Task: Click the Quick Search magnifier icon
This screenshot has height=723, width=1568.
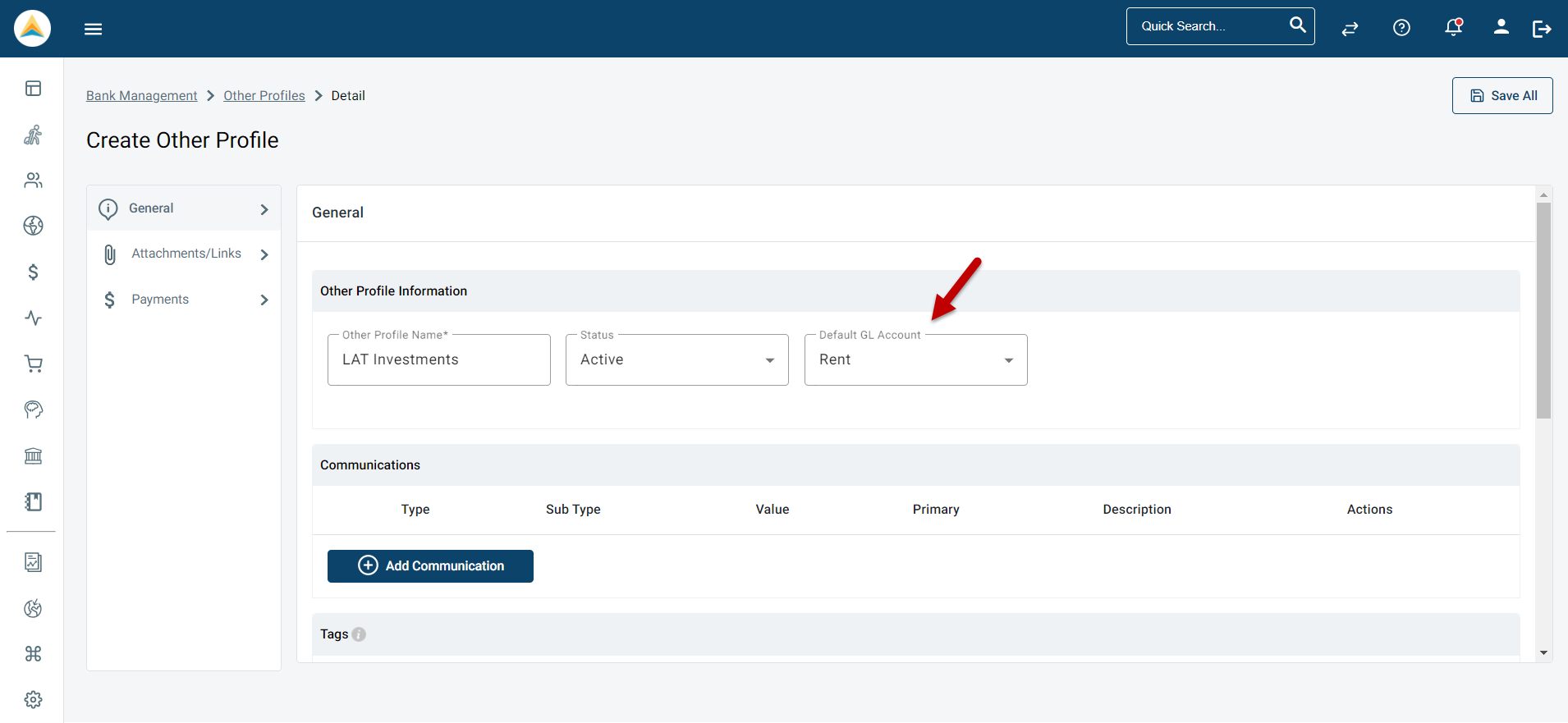Action: pos(1297,25)
